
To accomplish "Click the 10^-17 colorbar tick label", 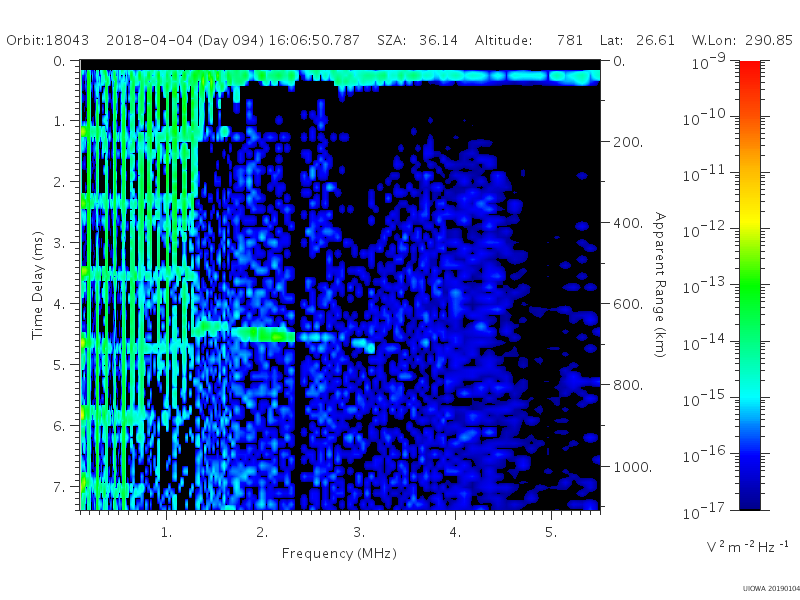I will (x=705, y=510).
